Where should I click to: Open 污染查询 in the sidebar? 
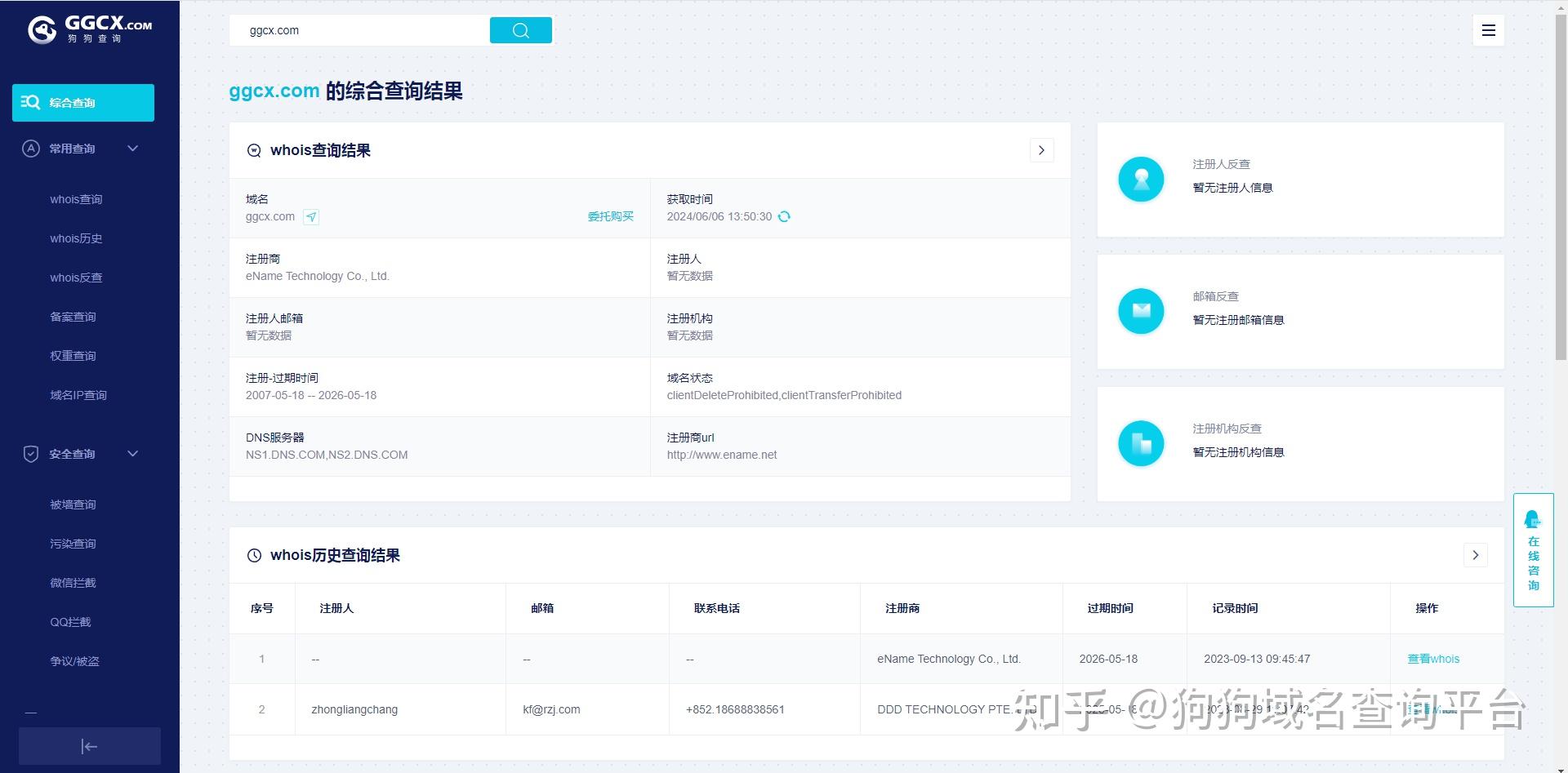pyautogui.click(x=73, y=544)
